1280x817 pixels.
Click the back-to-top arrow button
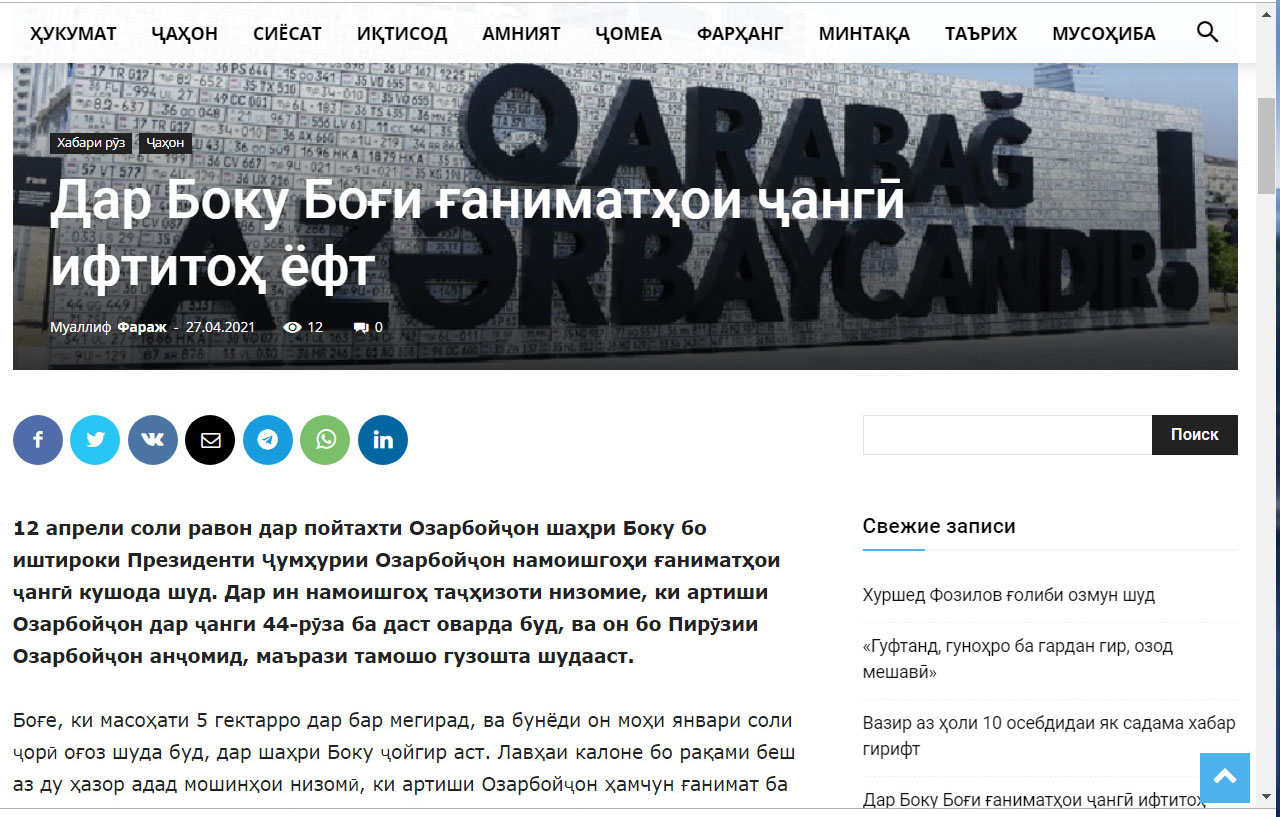(1225, 778)
